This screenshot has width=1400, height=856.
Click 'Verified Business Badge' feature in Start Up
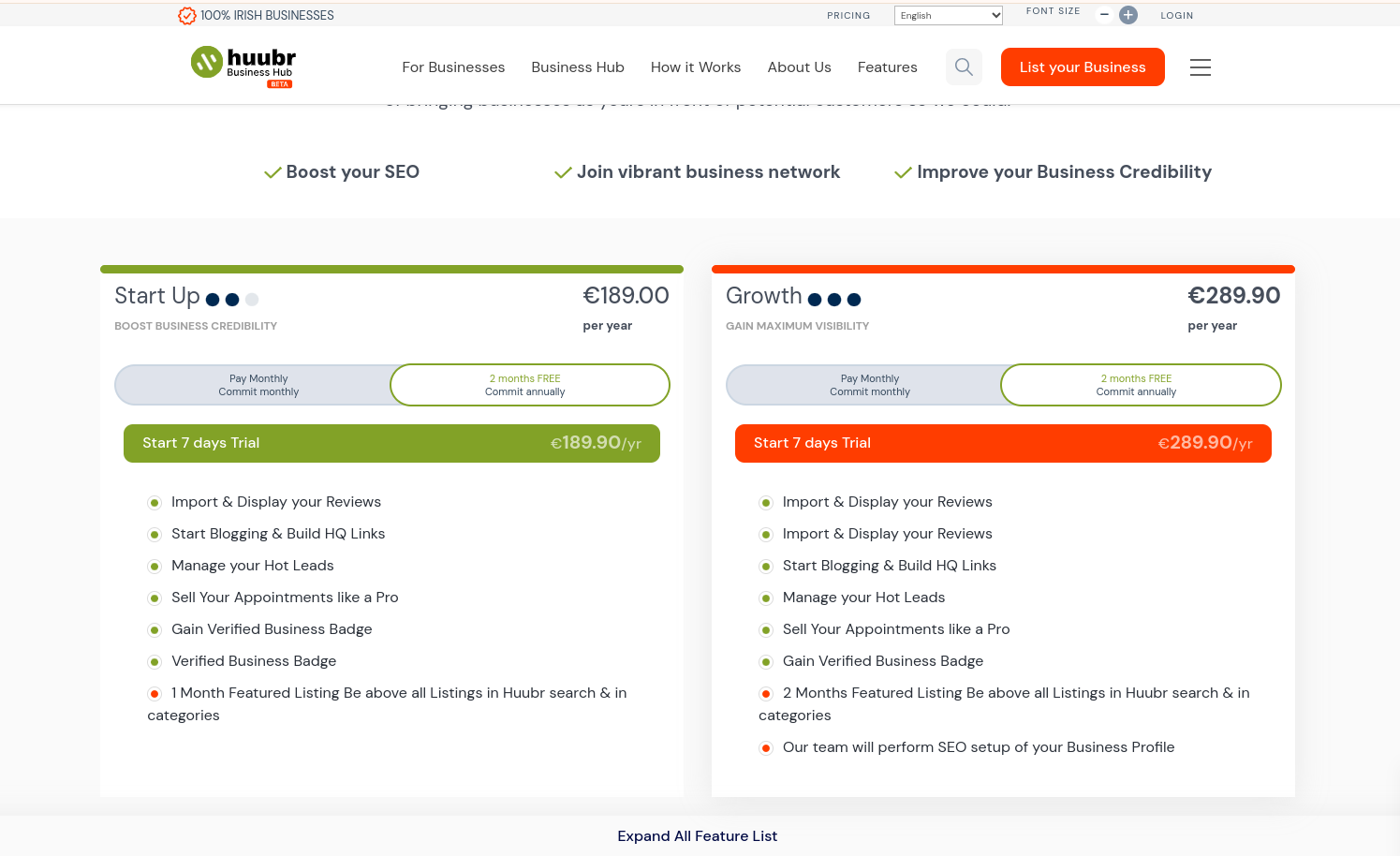click(254, 661)
